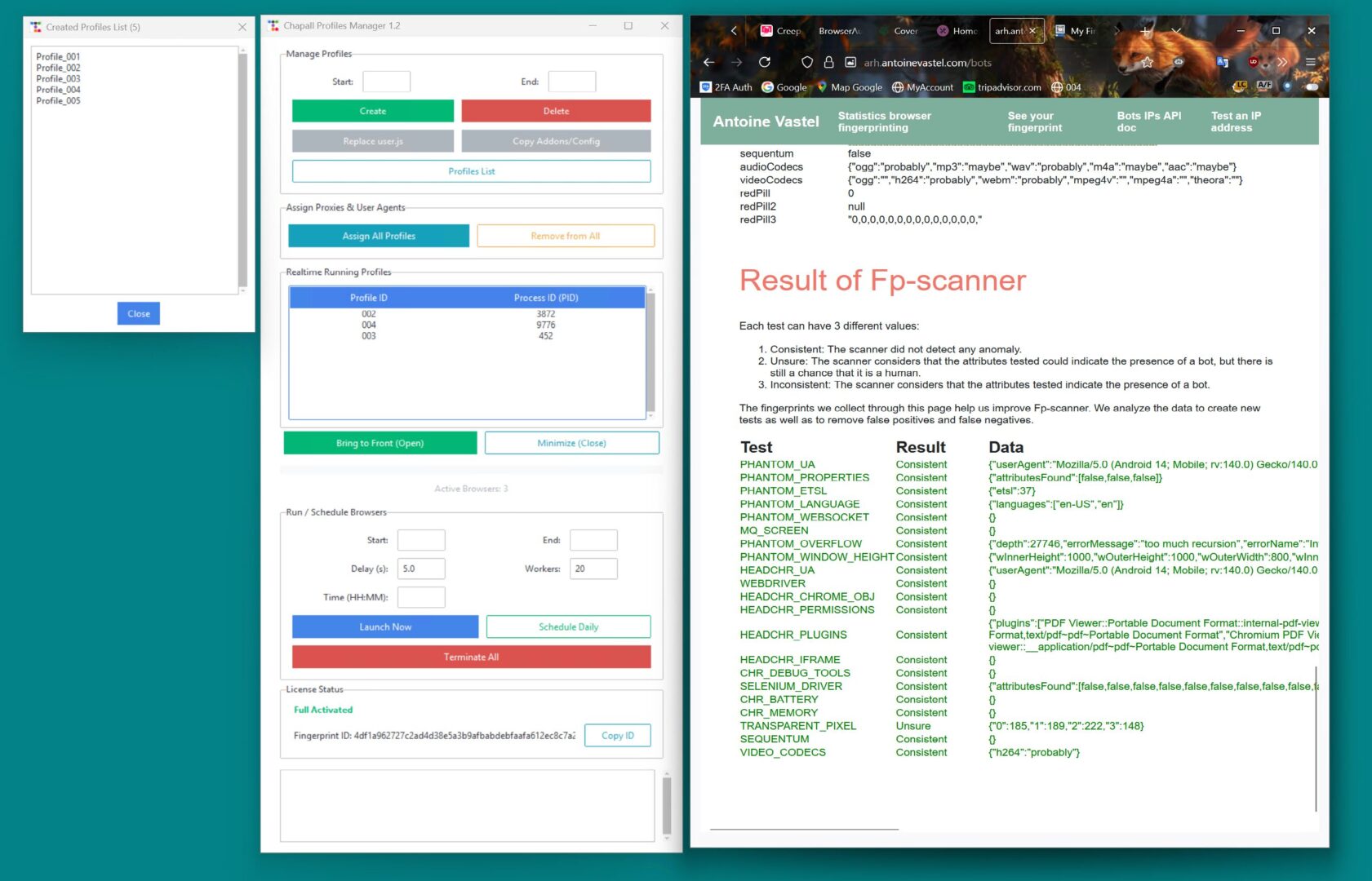Image resolution: width=1372 pixels, height=881 pixels.
Task: Open the browser hamburger menu
Action: tap(1310, 62)
